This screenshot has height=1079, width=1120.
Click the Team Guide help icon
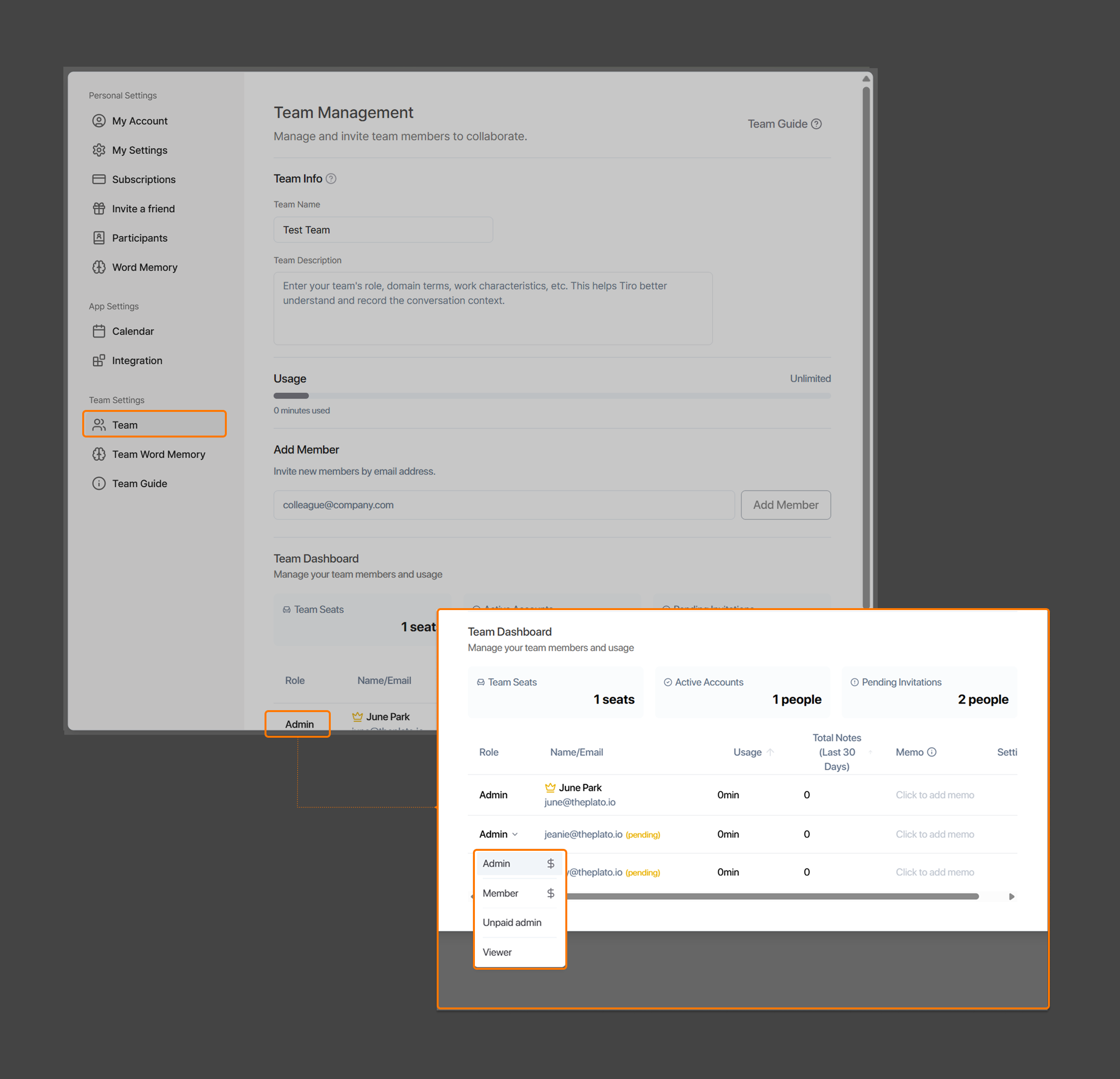(817, 124)
